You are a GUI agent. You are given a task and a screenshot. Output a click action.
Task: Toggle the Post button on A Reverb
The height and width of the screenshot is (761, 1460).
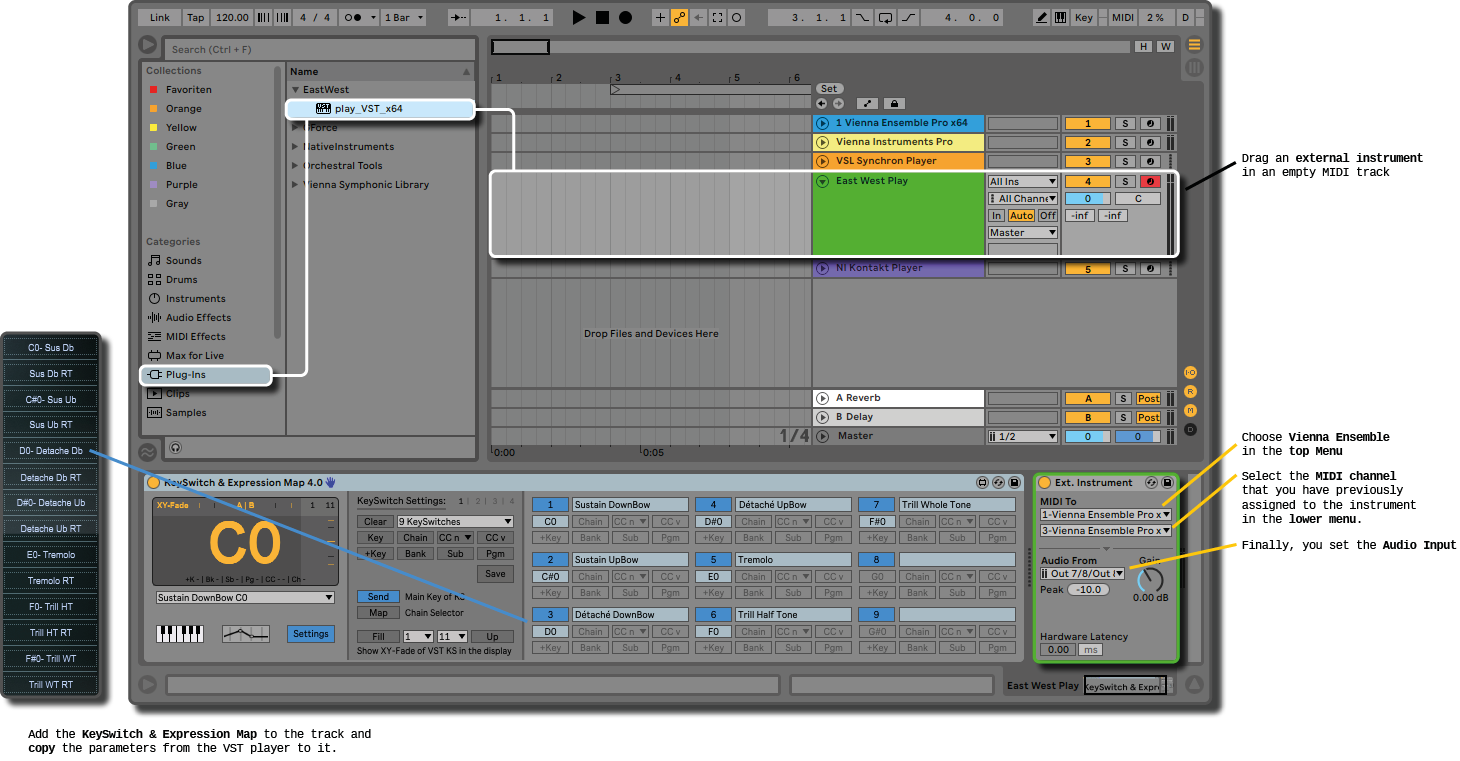(x=1149, y=399)
